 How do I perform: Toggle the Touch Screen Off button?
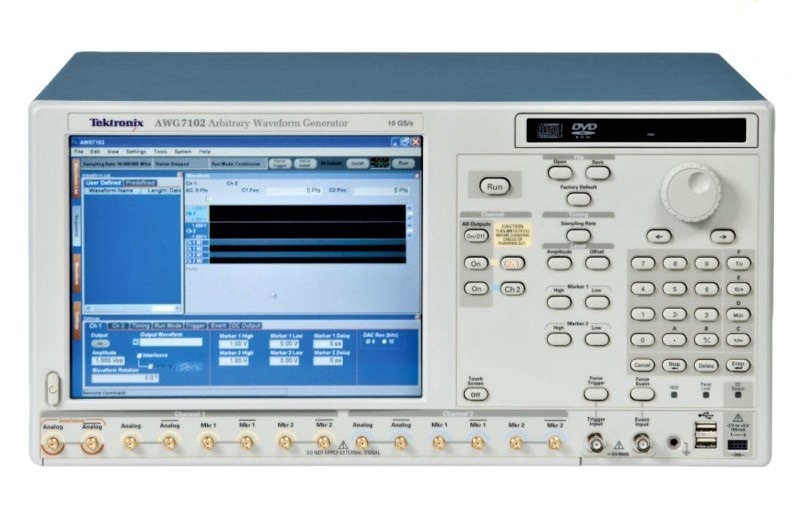pyautogui.click(x=476, y=394)
